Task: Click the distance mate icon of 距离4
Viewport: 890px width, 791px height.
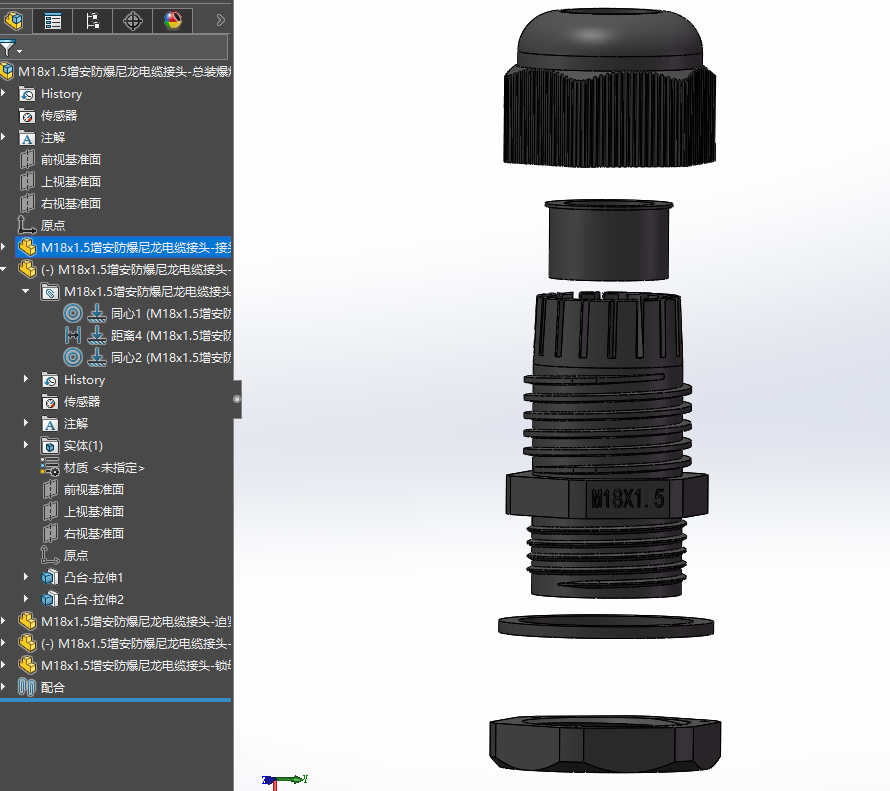Action: (x=73, y=335)
